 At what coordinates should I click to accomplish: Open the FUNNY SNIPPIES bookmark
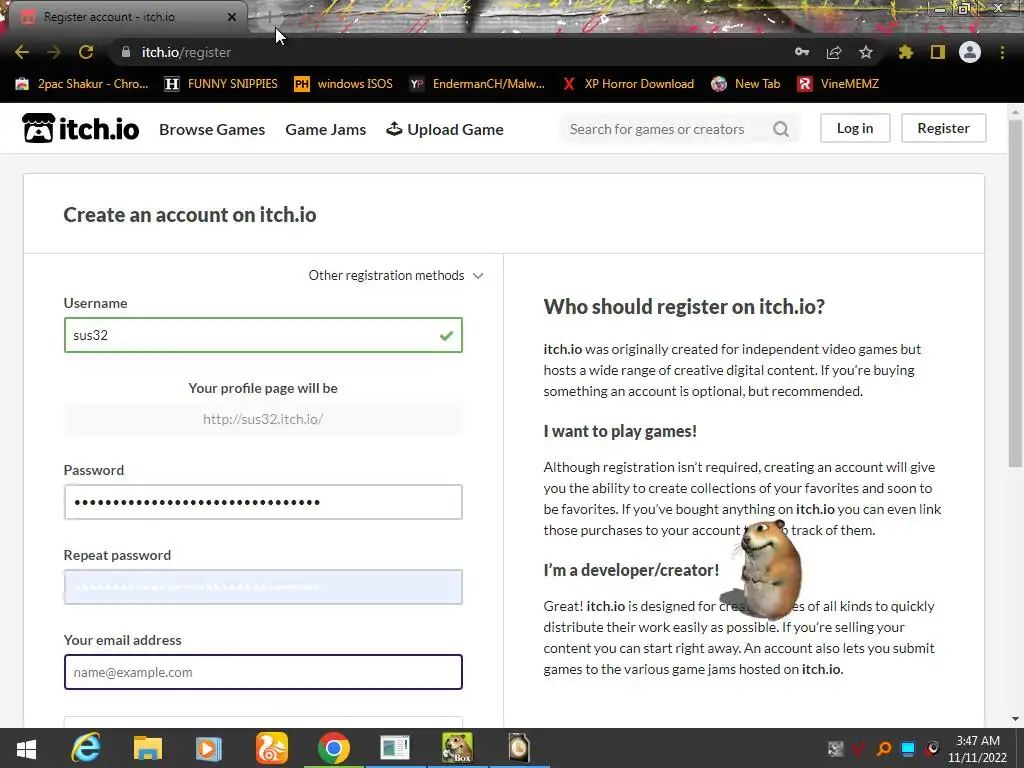(221, 84)
